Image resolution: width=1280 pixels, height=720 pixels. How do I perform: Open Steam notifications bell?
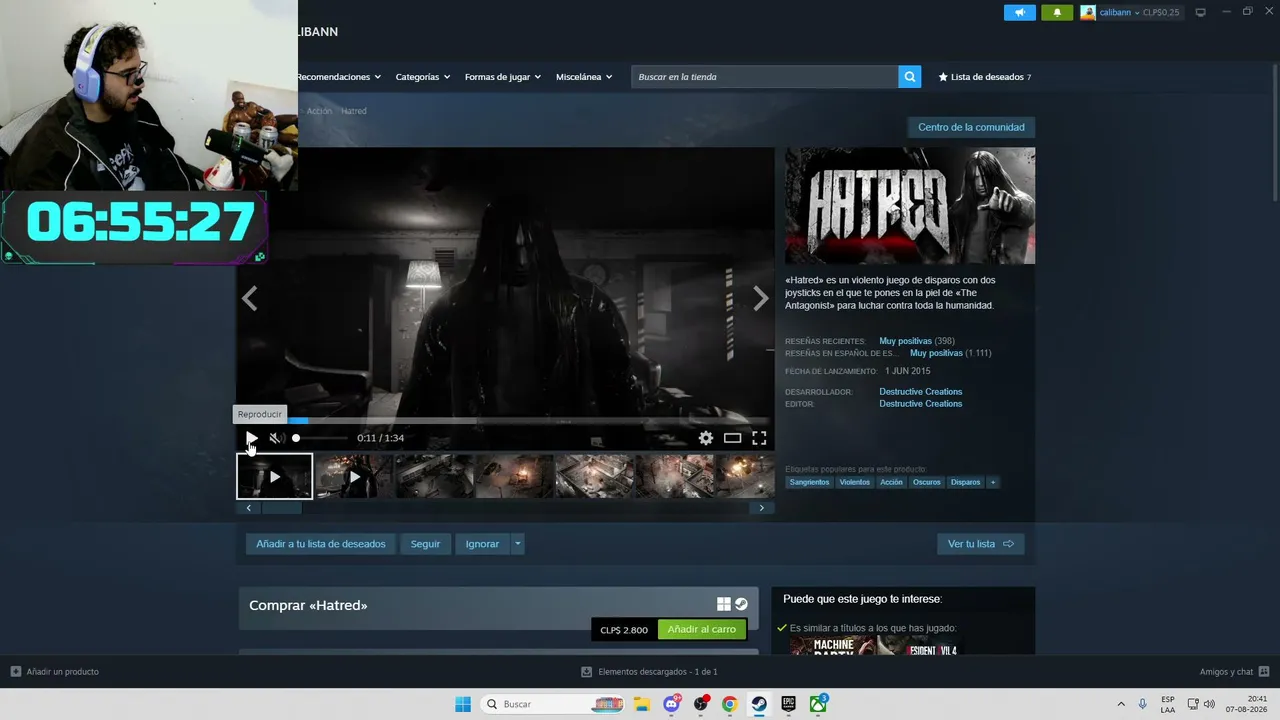(1057, 12)
